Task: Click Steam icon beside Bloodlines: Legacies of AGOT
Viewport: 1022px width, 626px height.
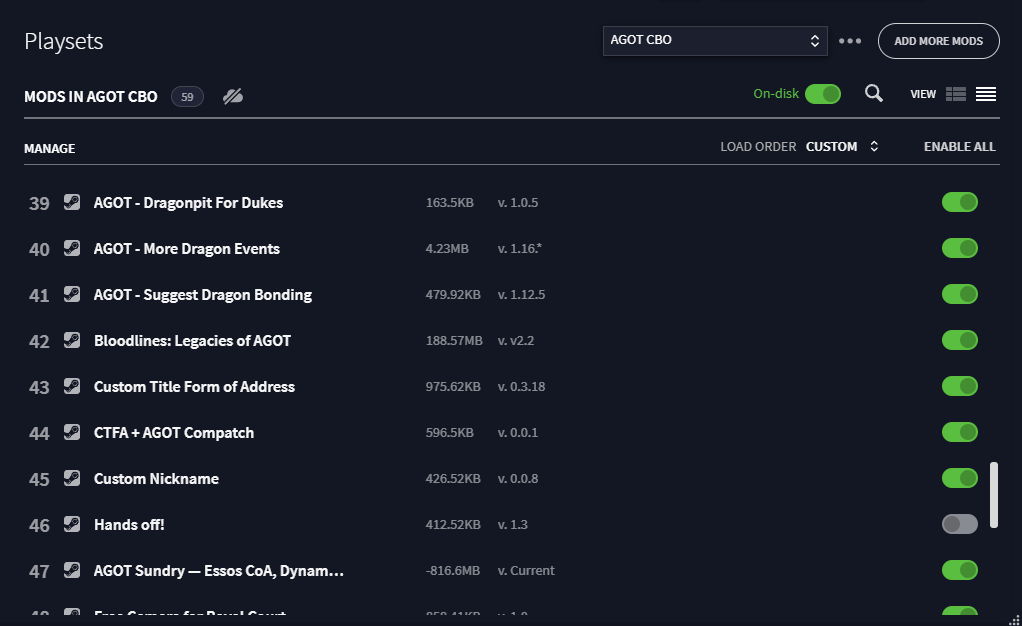Action: (72, 340)
